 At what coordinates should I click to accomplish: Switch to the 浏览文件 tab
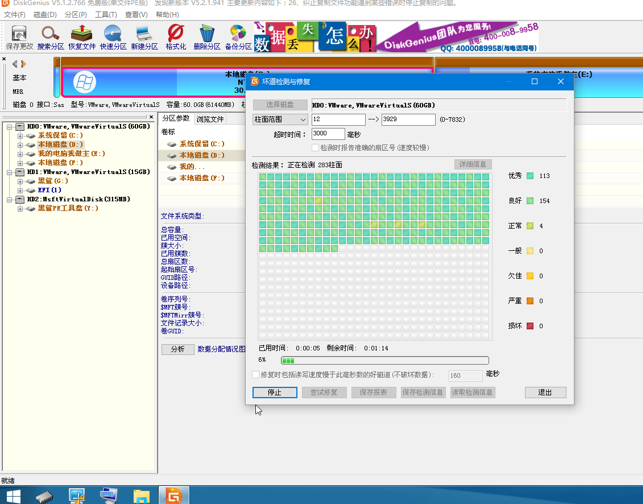tap(210, 119)
